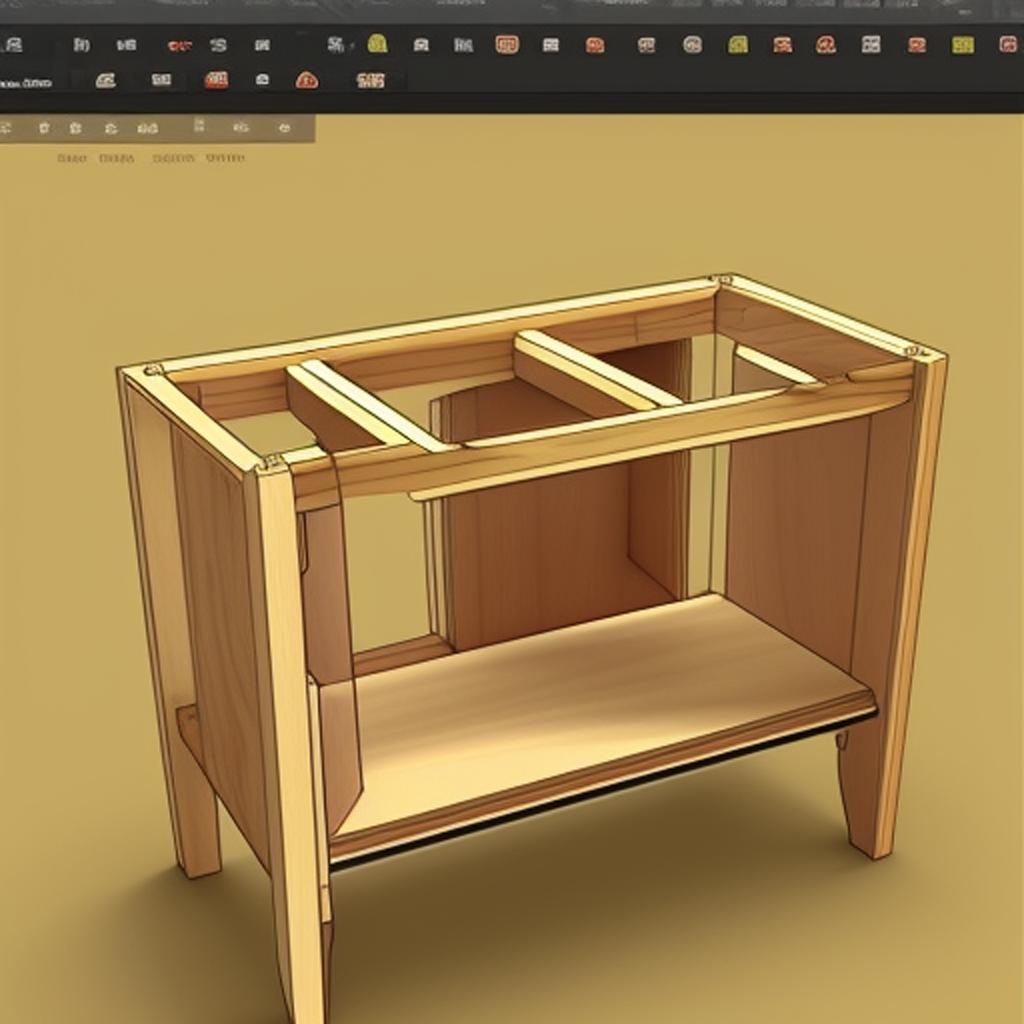Click the red lettered icon in top toolbar
The image size is (1024, 1024).
click(180, 46)
